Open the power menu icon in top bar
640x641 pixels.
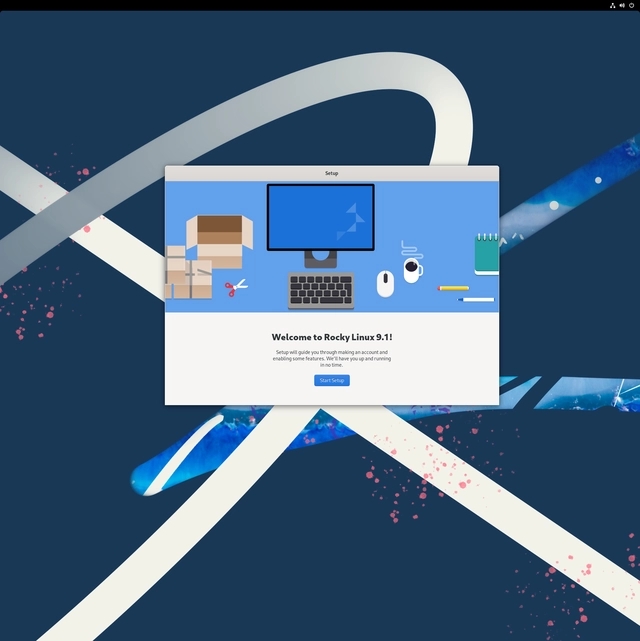(x=632, y=5)
